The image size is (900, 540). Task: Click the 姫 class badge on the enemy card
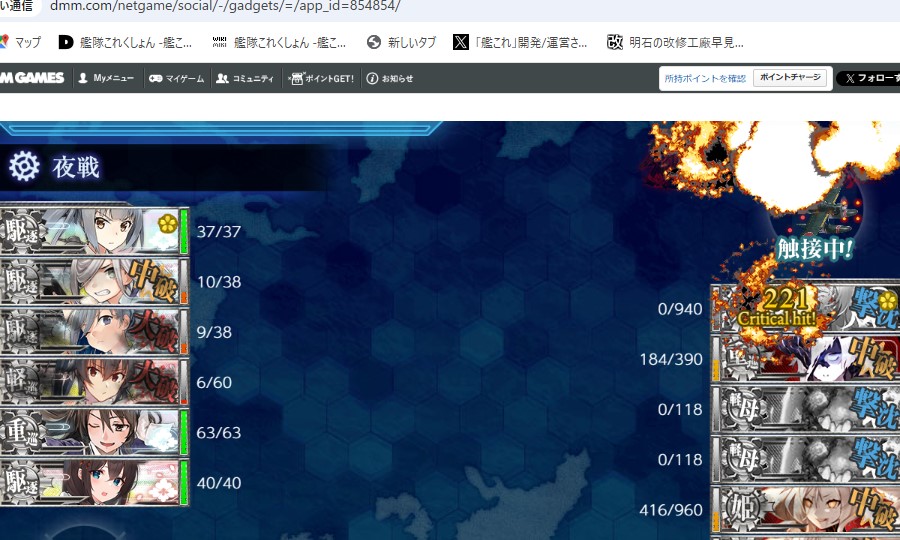(x=743, y=510)
